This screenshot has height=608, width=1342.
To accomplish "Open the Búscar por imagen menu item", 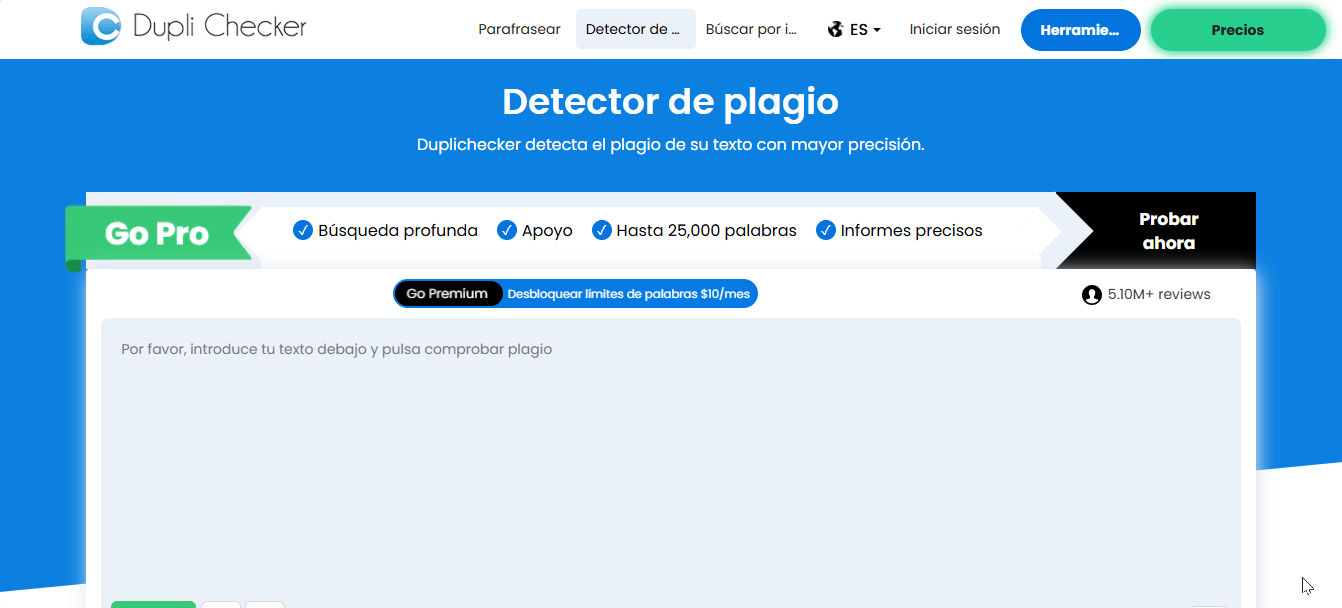I will 751,29.
